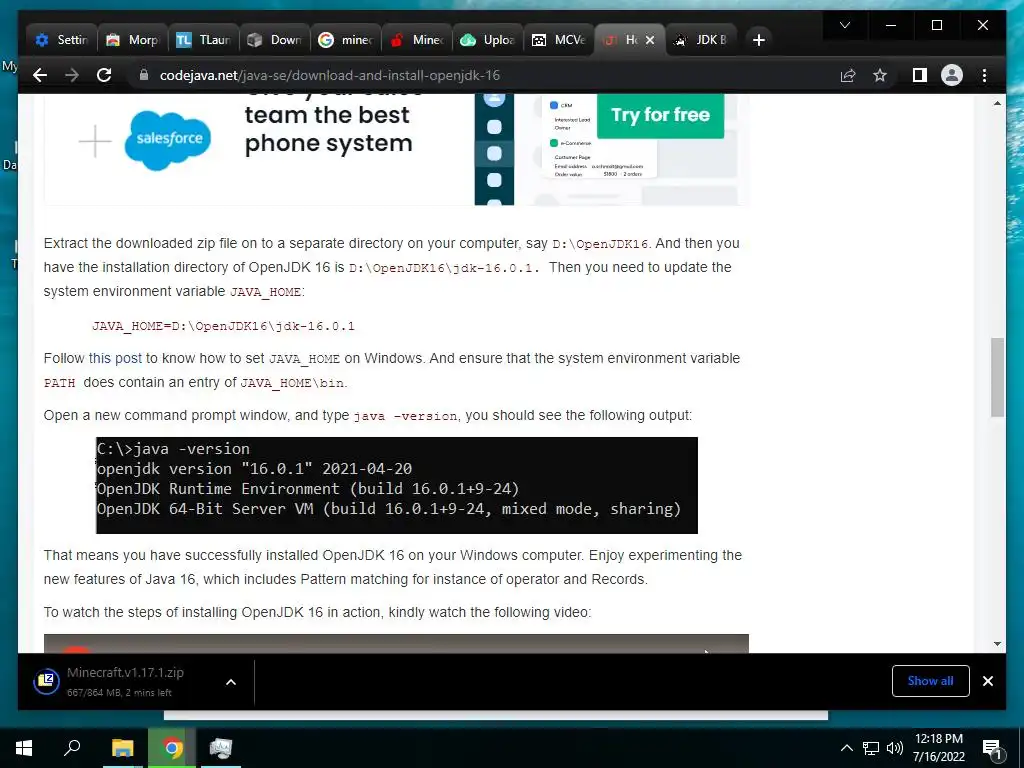
Task: View site info via the lock icon
Action: 144,76
